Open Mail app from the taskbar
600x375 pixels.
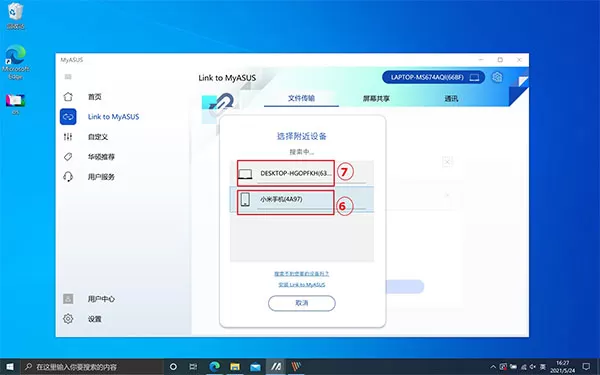point(255,367)
